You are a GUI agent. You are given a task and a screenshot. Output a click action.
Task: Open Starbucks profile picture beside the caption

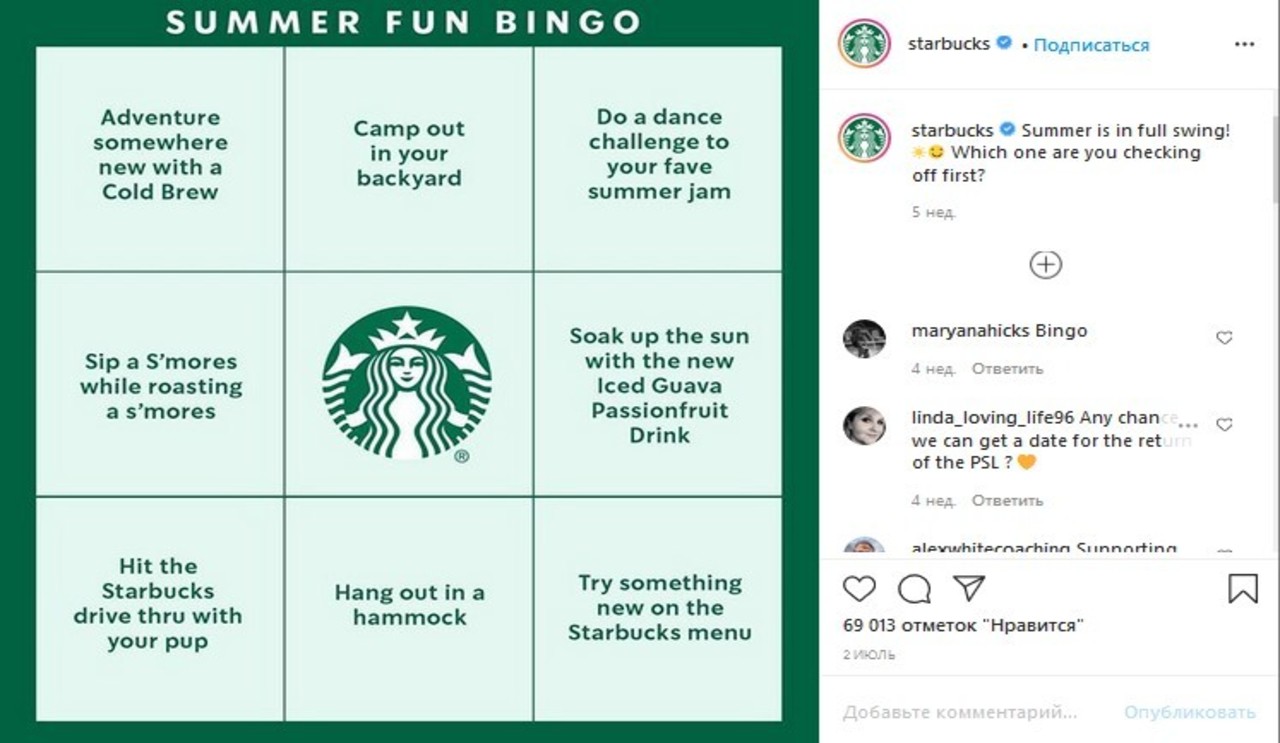pyautogui.click(x=865, y=138)
